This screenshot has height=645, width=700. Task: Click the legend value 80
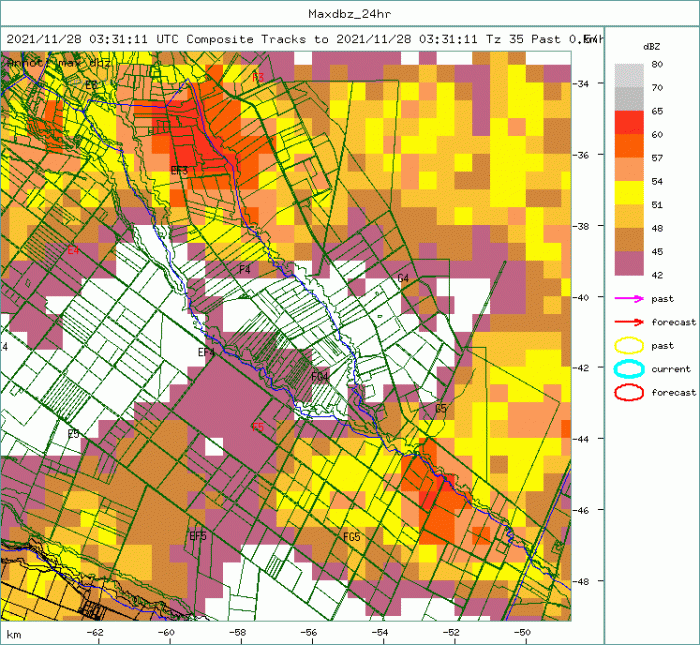pos(657,64)
